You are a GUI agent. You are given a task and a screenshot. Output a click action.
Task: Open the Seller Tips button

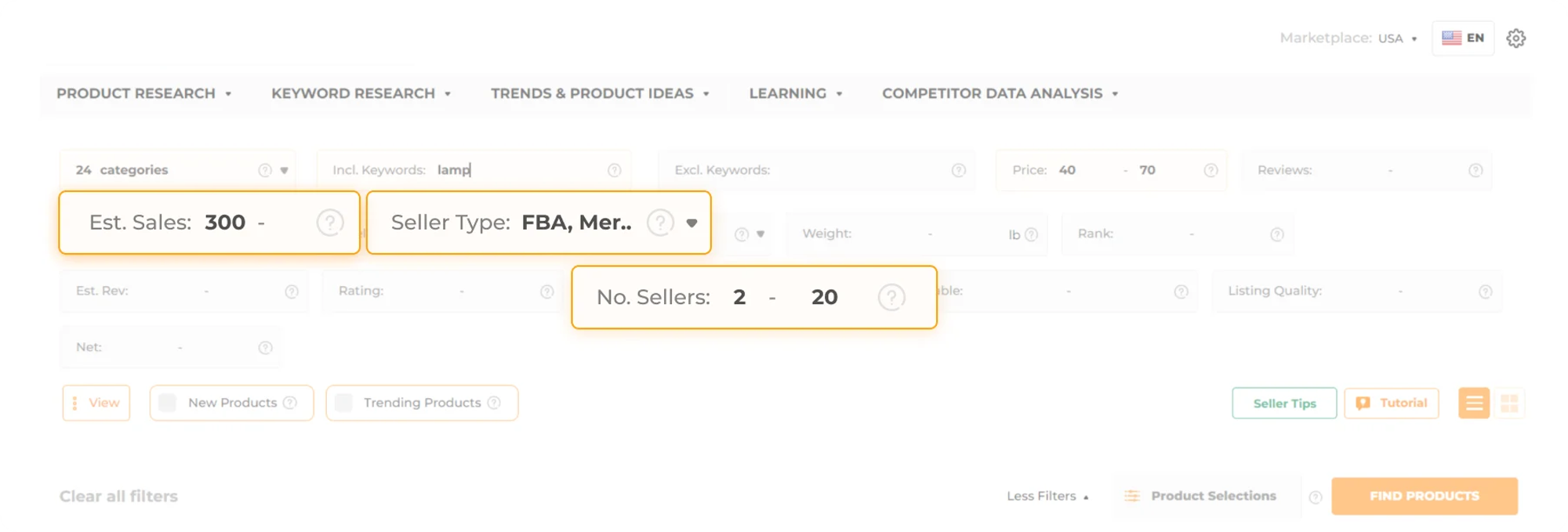(x=1284, y=403)
